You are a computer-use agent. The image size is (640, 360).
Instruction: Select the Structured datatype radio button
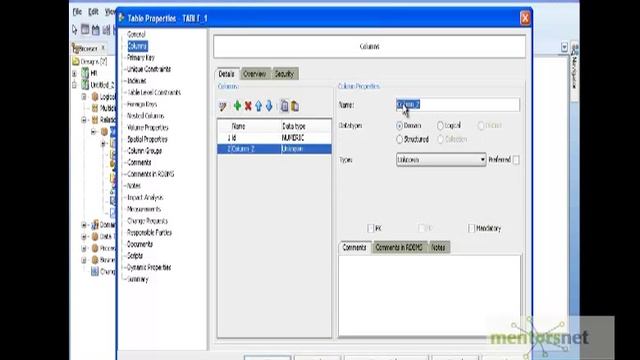coord(399,140)
